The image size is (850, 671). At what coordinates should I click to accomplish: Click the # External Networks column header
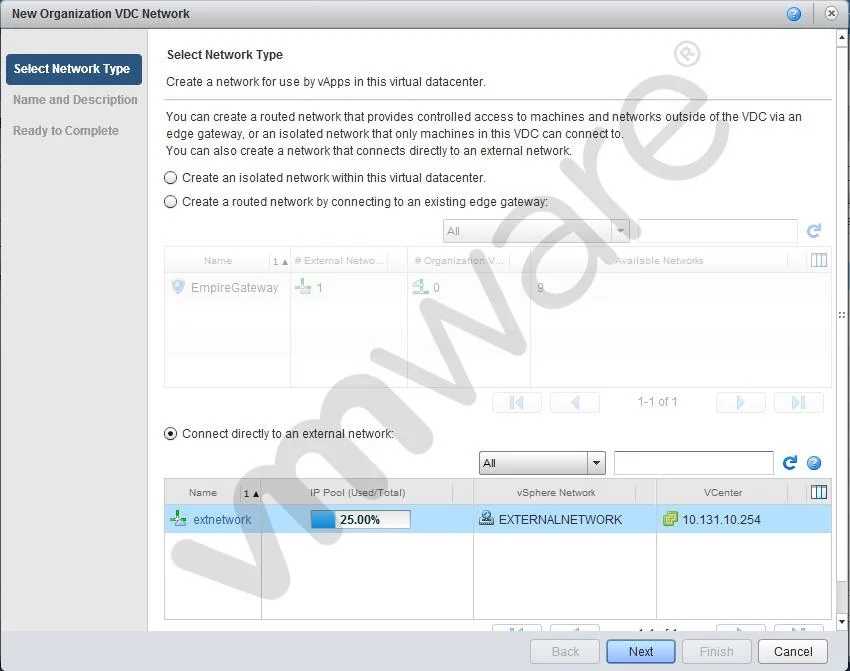pyautogui.click(x=339, y=261)
